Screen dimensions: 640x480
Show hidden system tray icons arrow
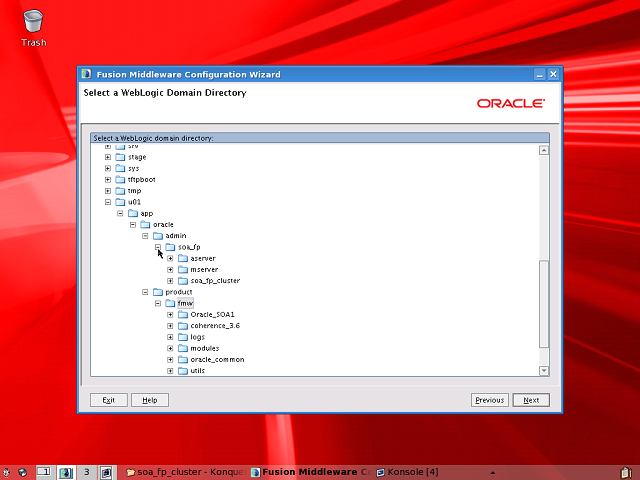(x=493, y=473)
